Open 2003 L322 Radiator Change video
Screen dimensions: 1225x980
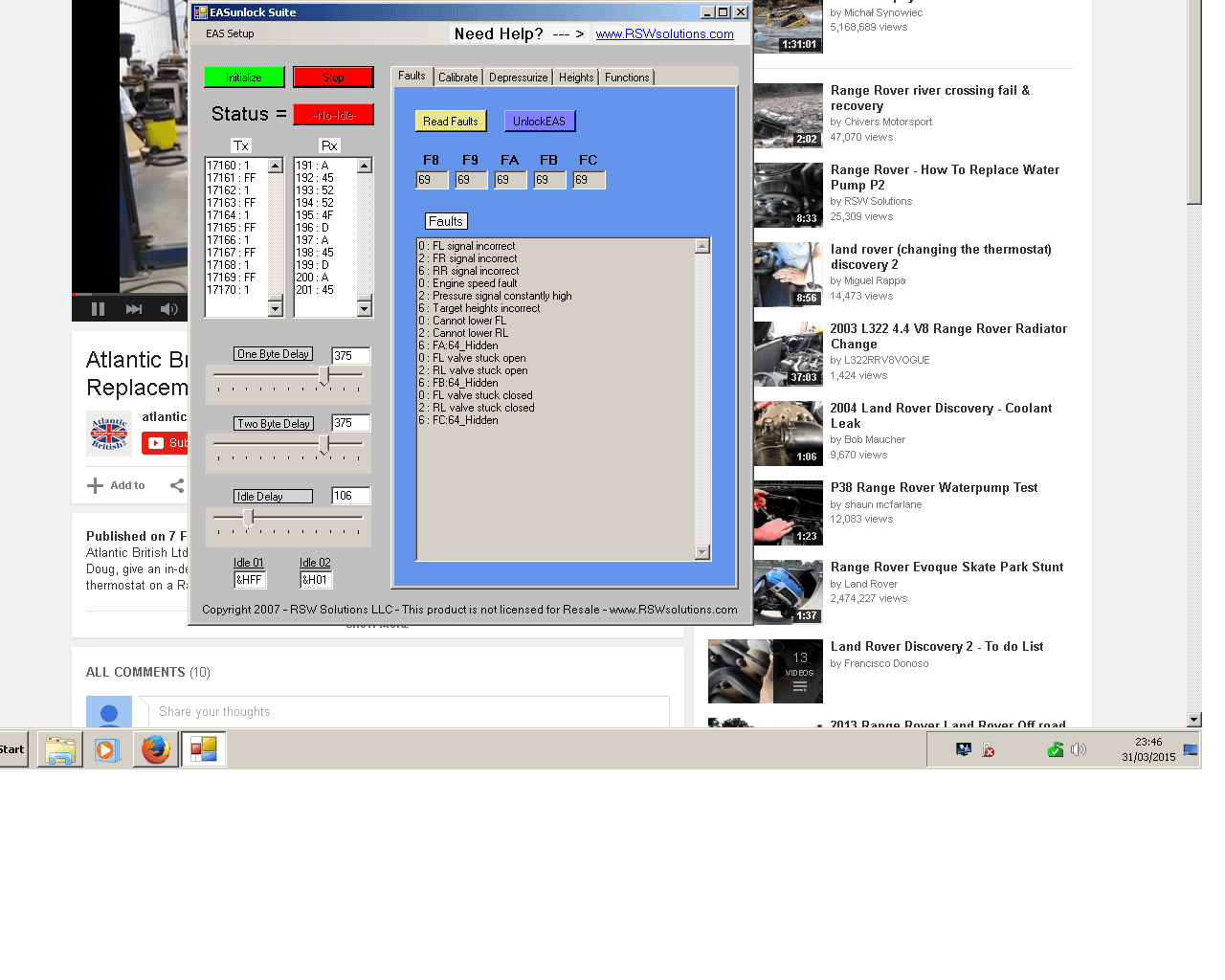click(x=948, y=336)
